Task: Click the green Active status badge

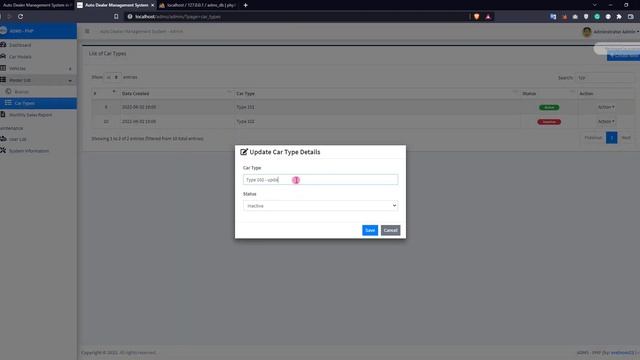Action: (x=549, y=107)
